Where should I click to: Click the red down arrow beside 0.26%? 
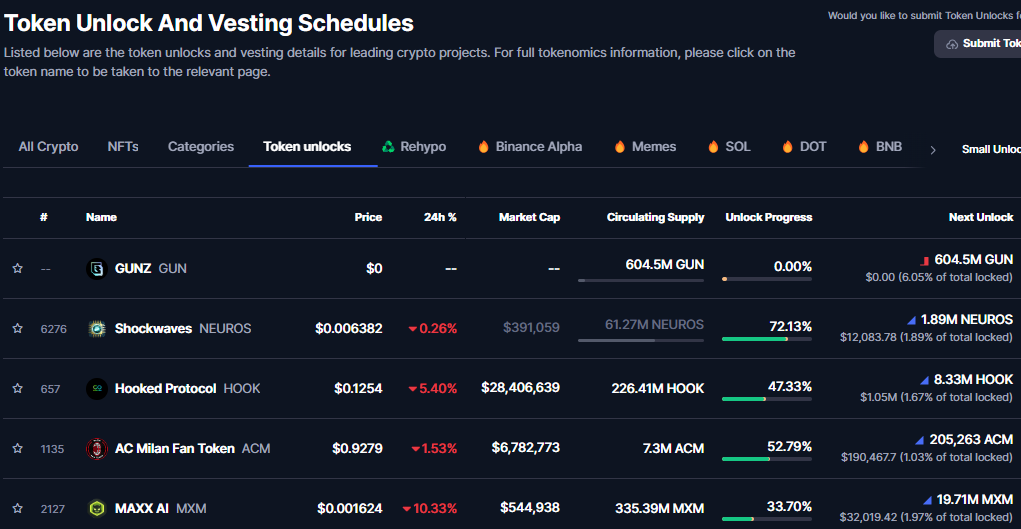coord(412,329)
